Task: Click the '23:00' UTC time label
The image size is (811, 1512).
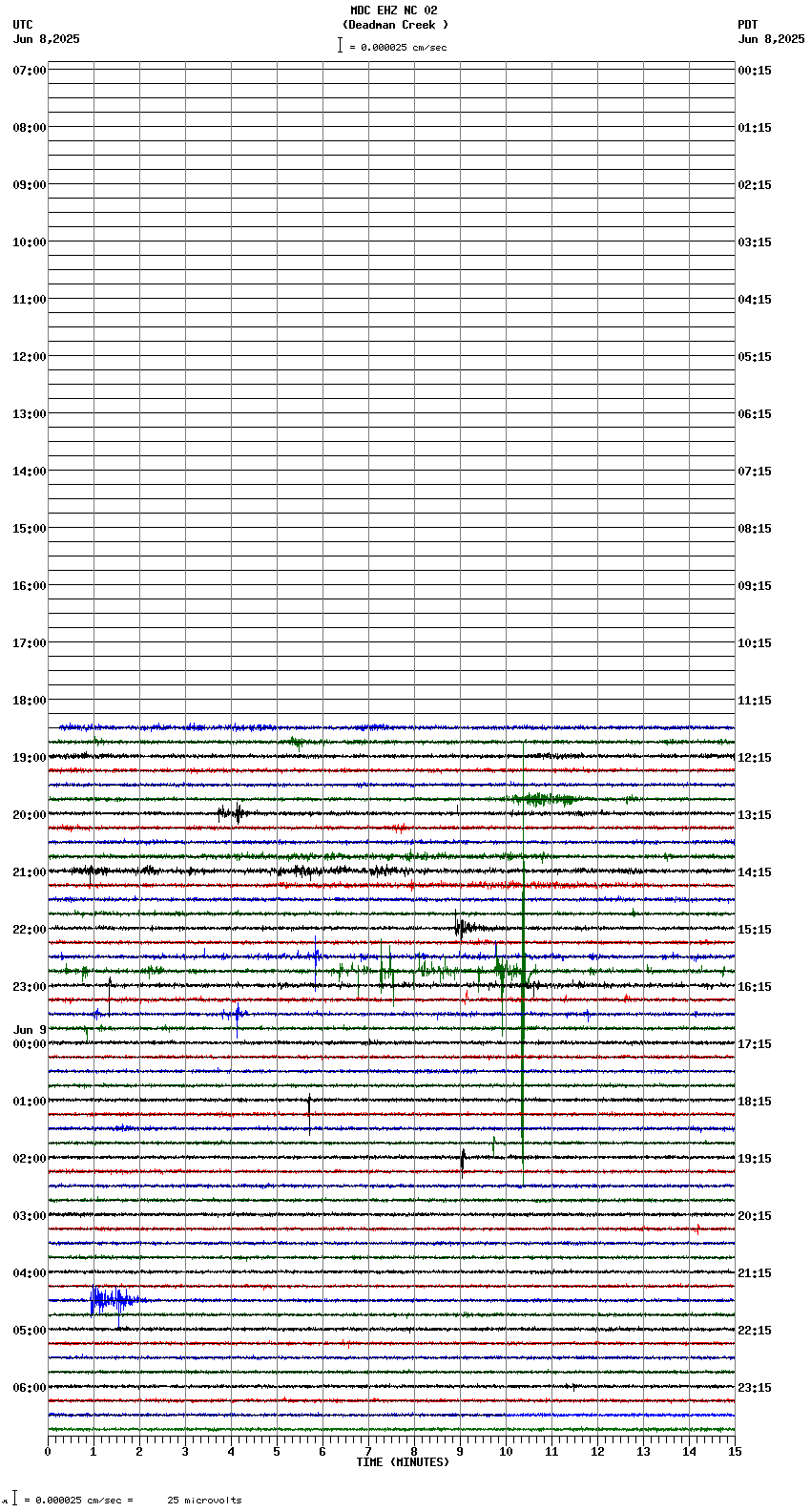Action: coord(30,987)
